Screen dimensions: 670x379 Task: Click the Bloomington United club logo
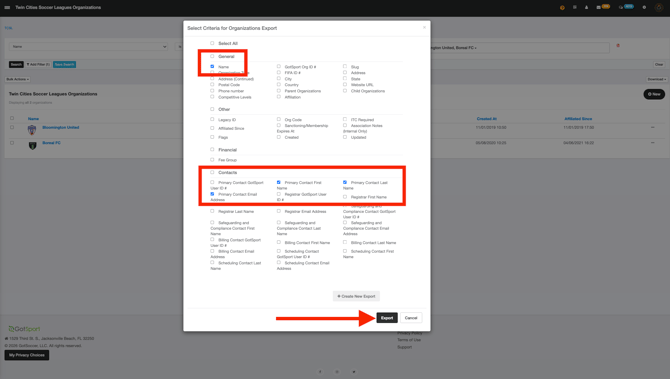point(32,130)
